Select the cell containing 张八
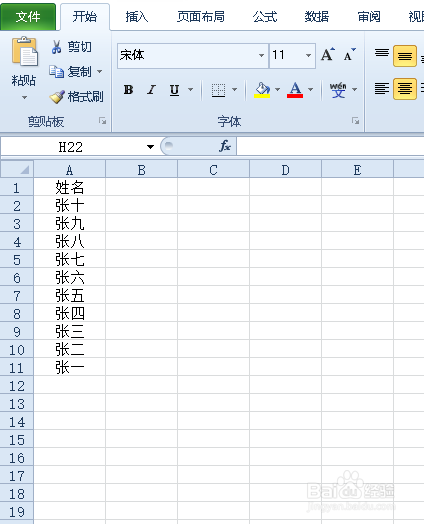This screenshot has height=524, width=424. pyautogui.click(x=69, y=241)
